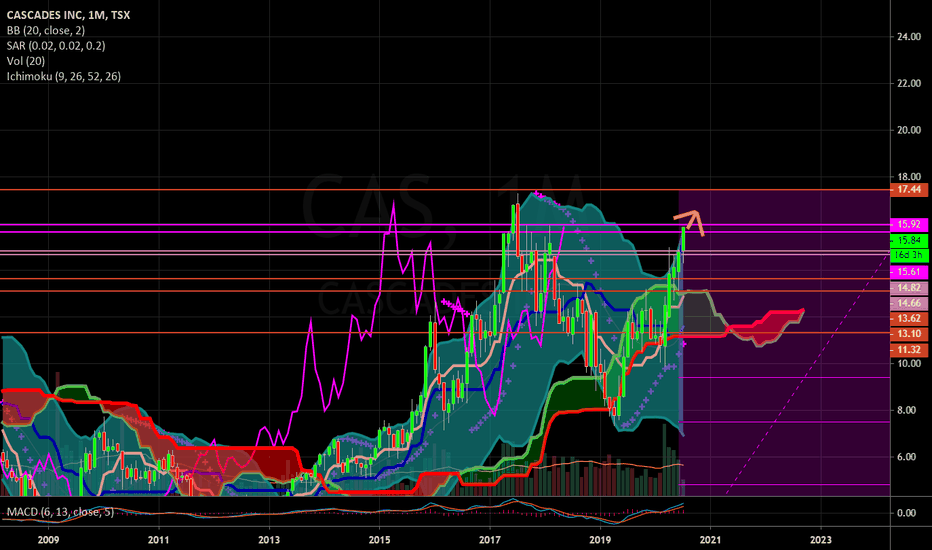Click the 16d 3h countdown label
Image resolution: width=932 pixels, height=550 pixels.
[x=909, y=255]
